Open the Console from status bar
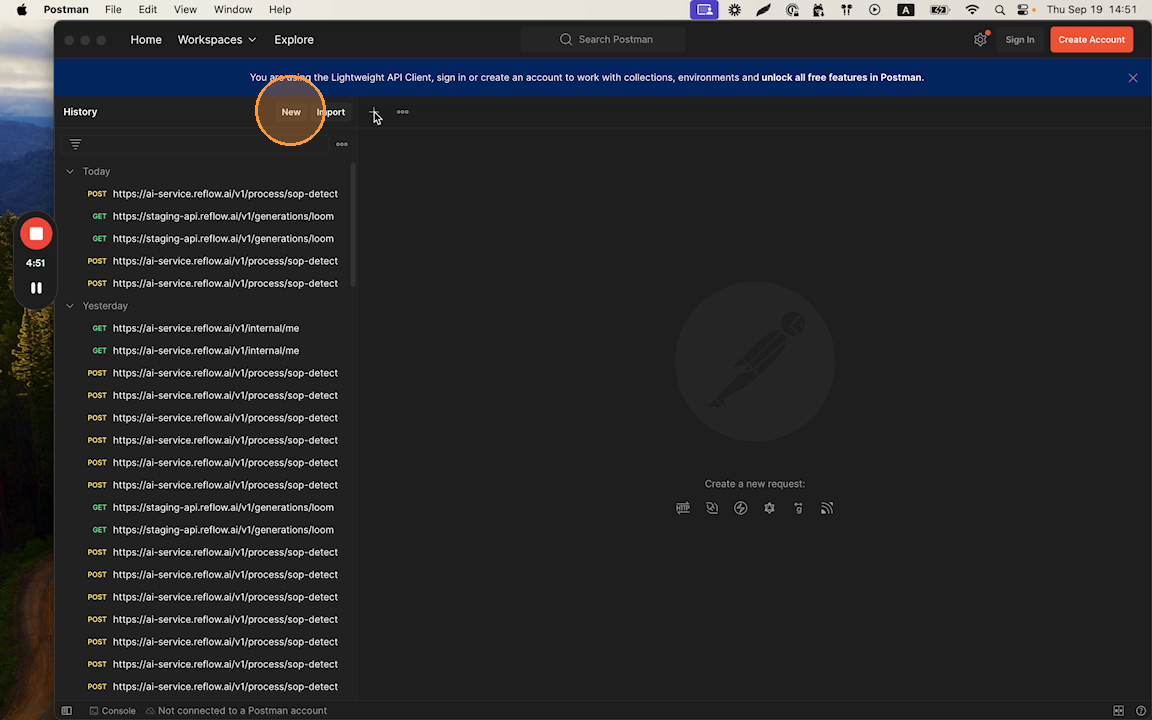 [x=112, y=710]
